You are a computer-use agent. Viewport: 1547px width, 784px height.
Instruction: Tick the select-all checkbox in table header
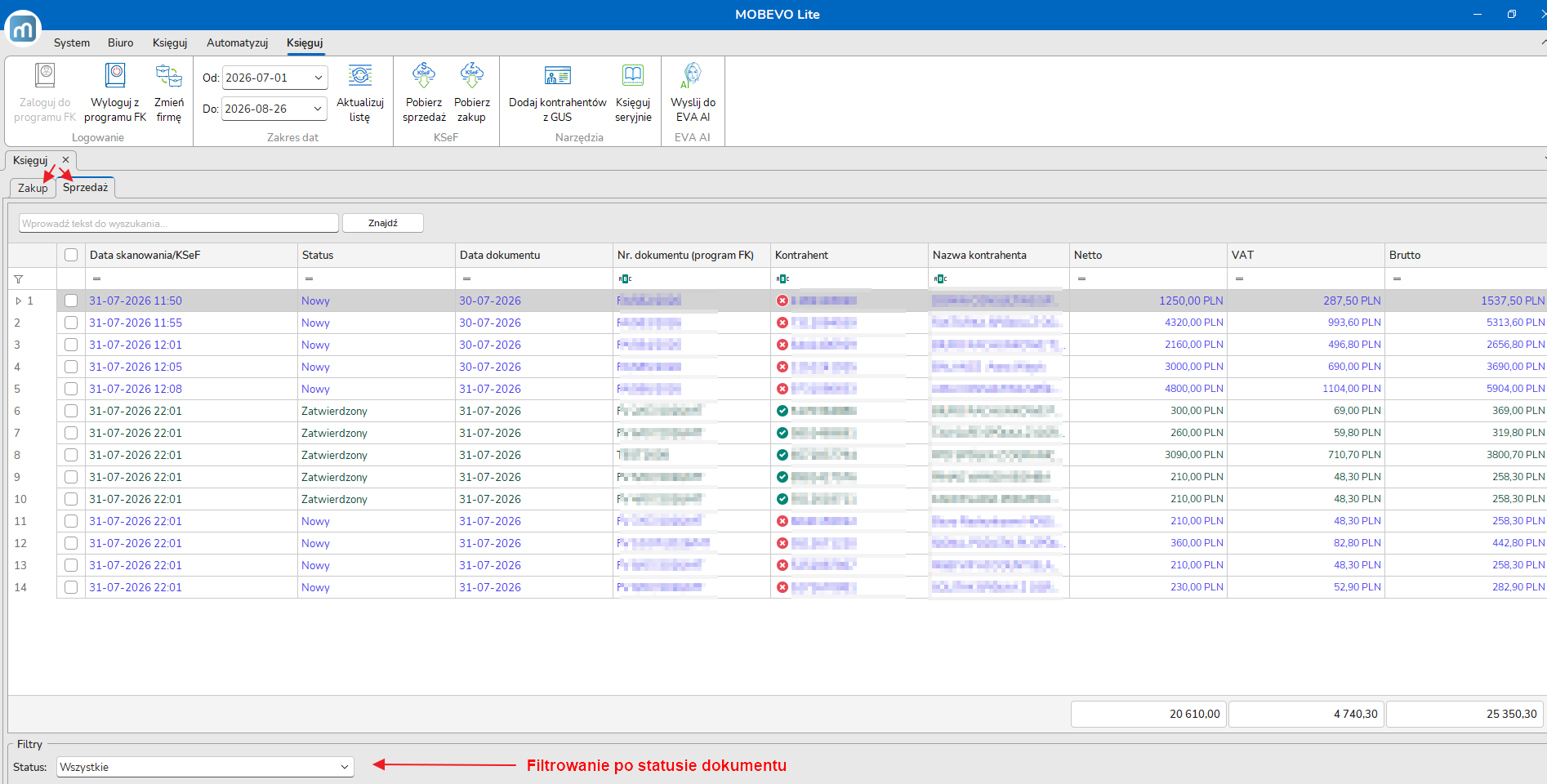click(x=71, y=255)
